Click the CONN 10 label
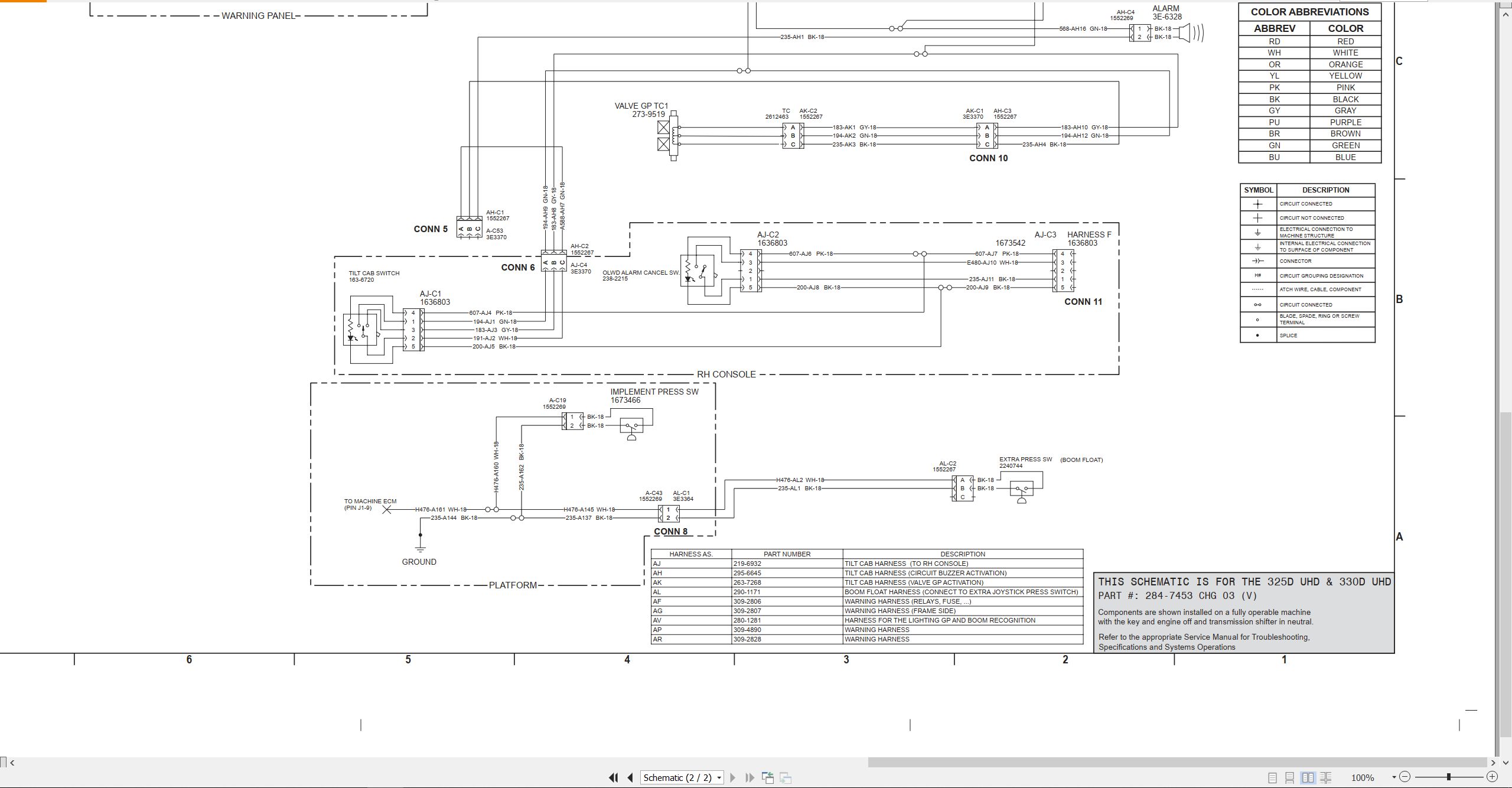 [988, 158]
